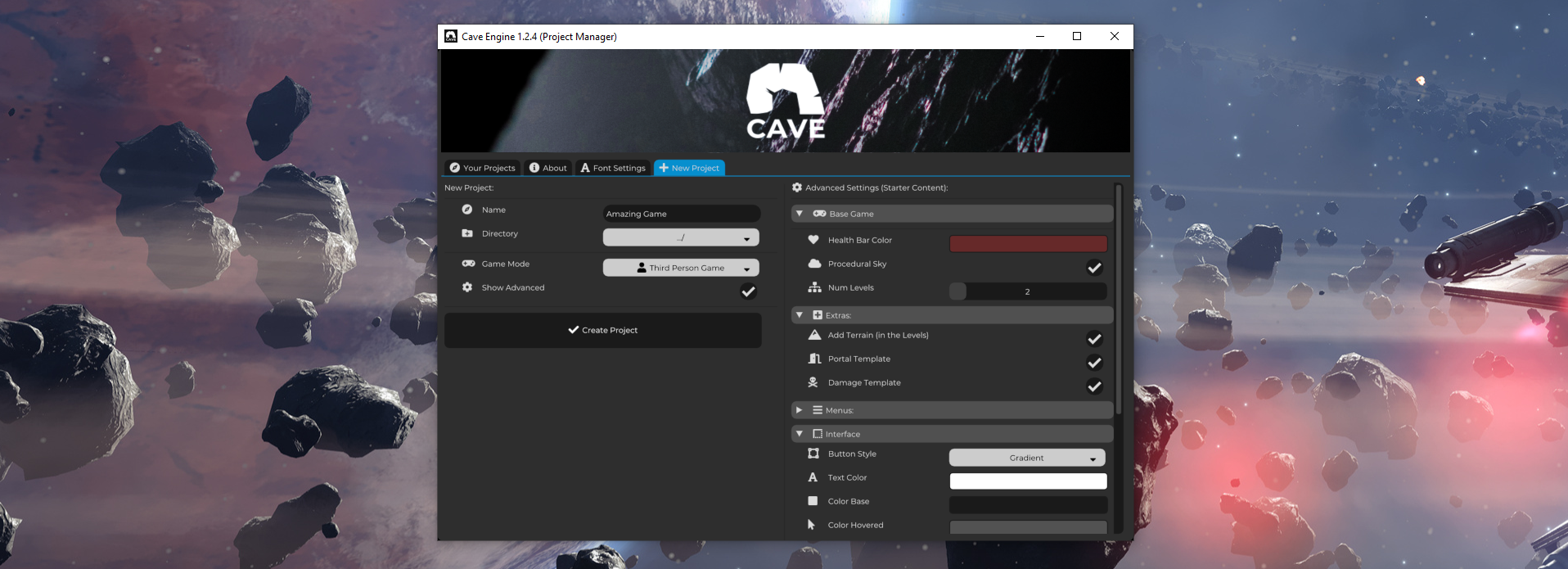Click the Name compass icon
The width and height of the screenshot is (1568, 569).
pyautogui.click(x=467, y=210)
